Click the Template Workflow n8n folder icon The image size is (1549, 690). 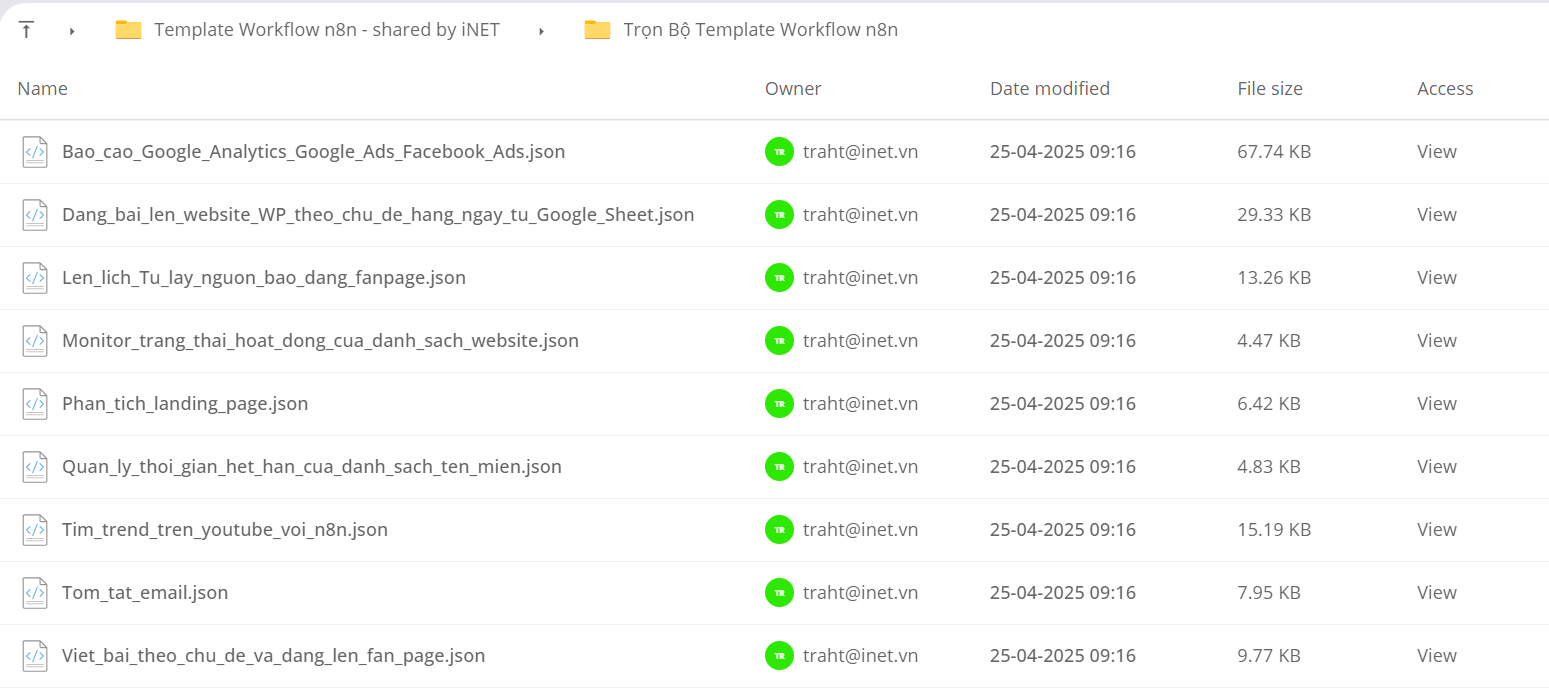pos(128,30)
